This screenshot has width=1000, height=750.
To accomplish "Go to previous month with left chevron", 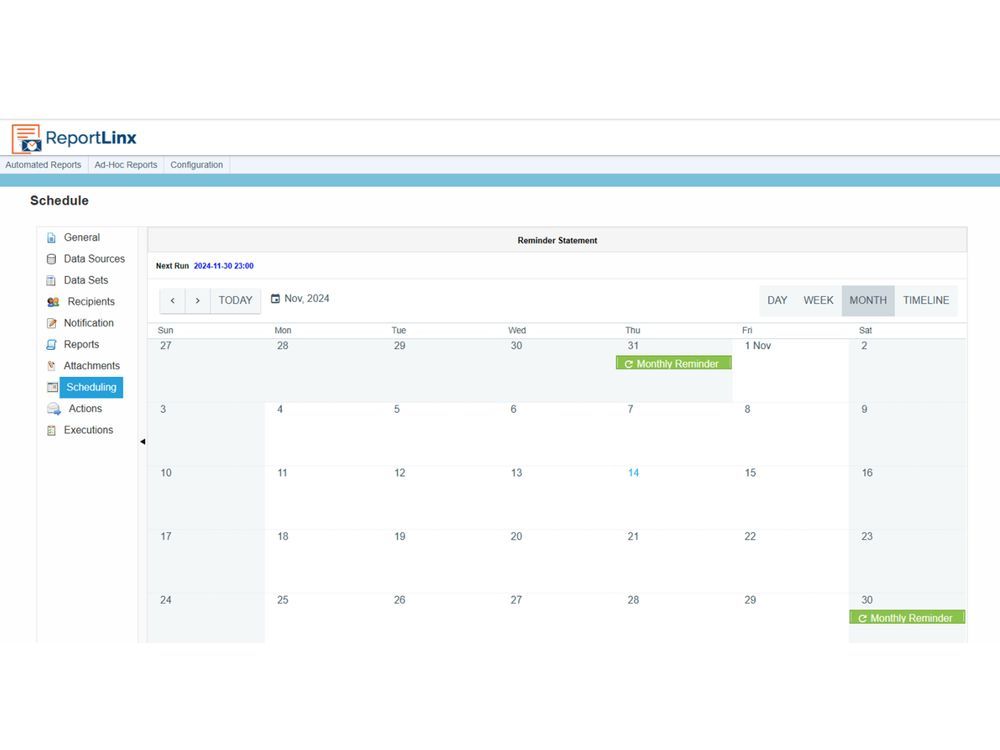I will coord(172,300).
